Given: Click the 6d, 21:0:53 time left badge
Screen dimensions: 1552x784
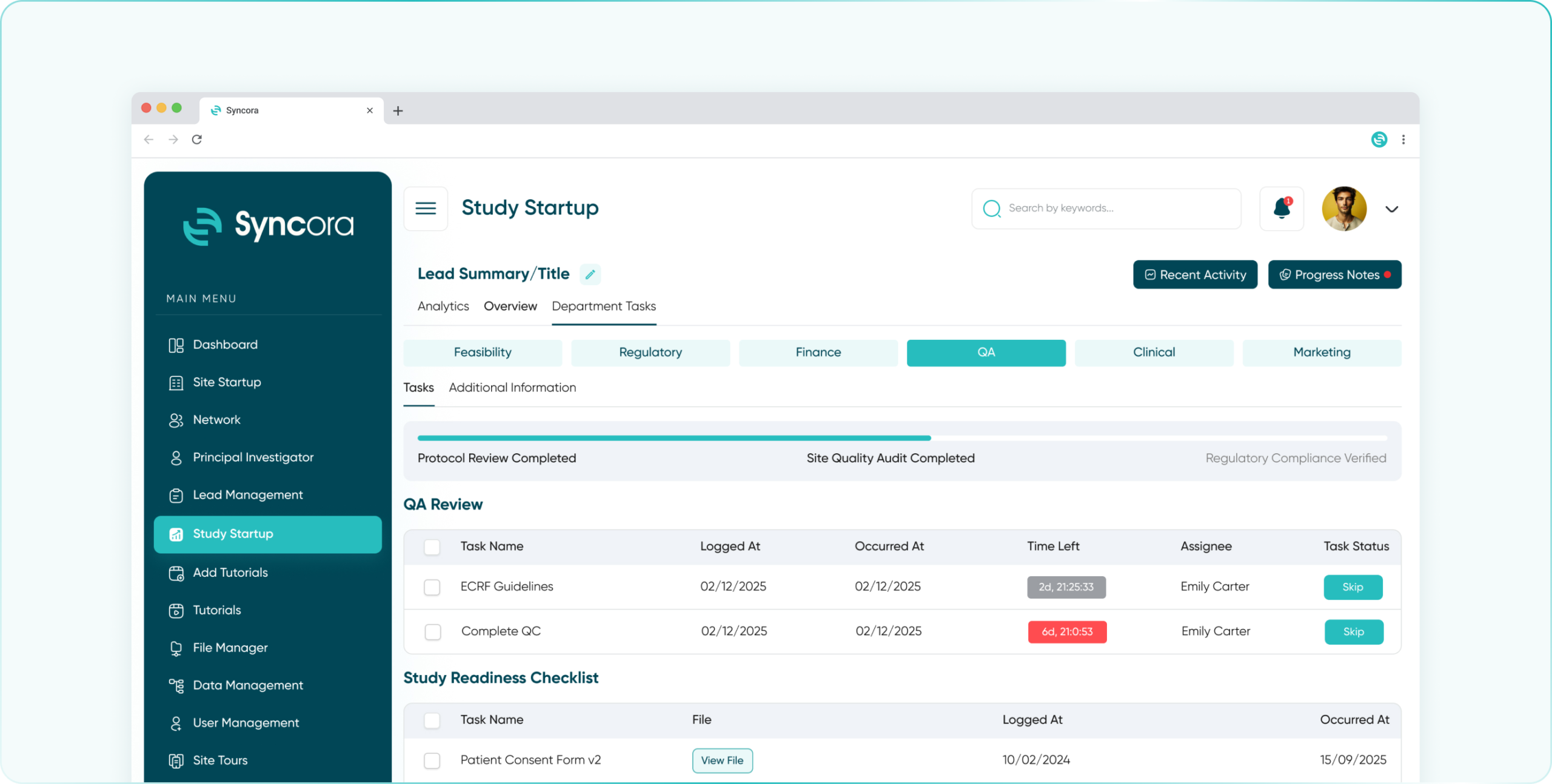Looking at the screenshot, I should [1067, 632].
